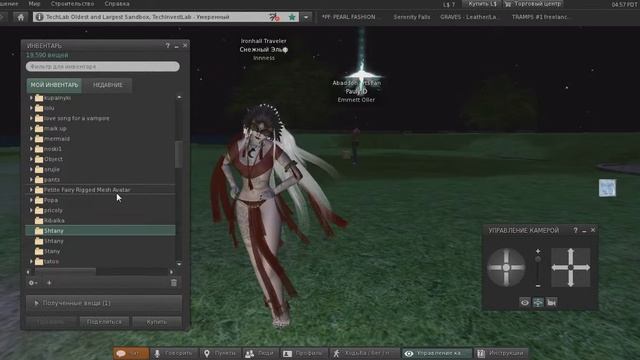Screen dimensions: 640x360
Task: Click the lolu folder icon
Action: 39,108
